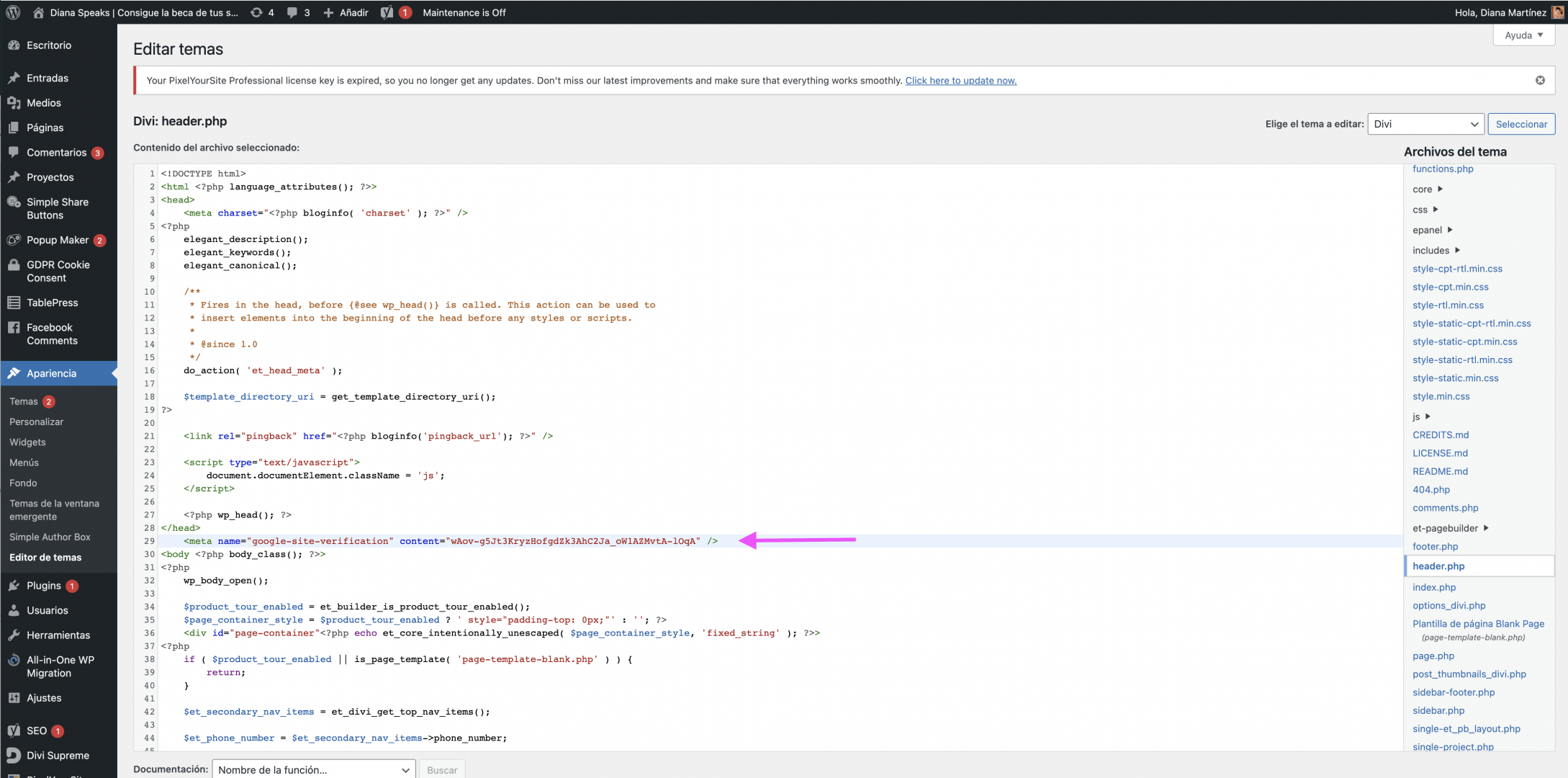Open Widgets submenu item

click(27, 442)
